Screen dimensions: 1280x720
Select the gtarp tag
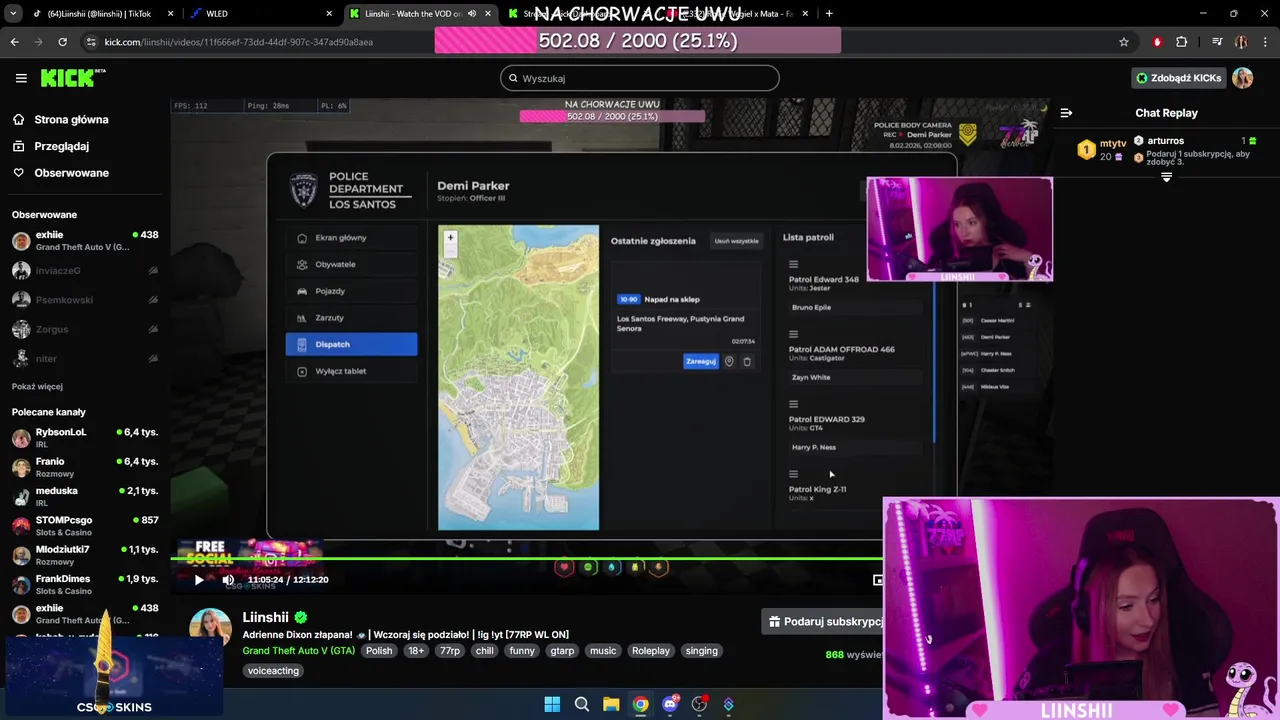point(562,651)
